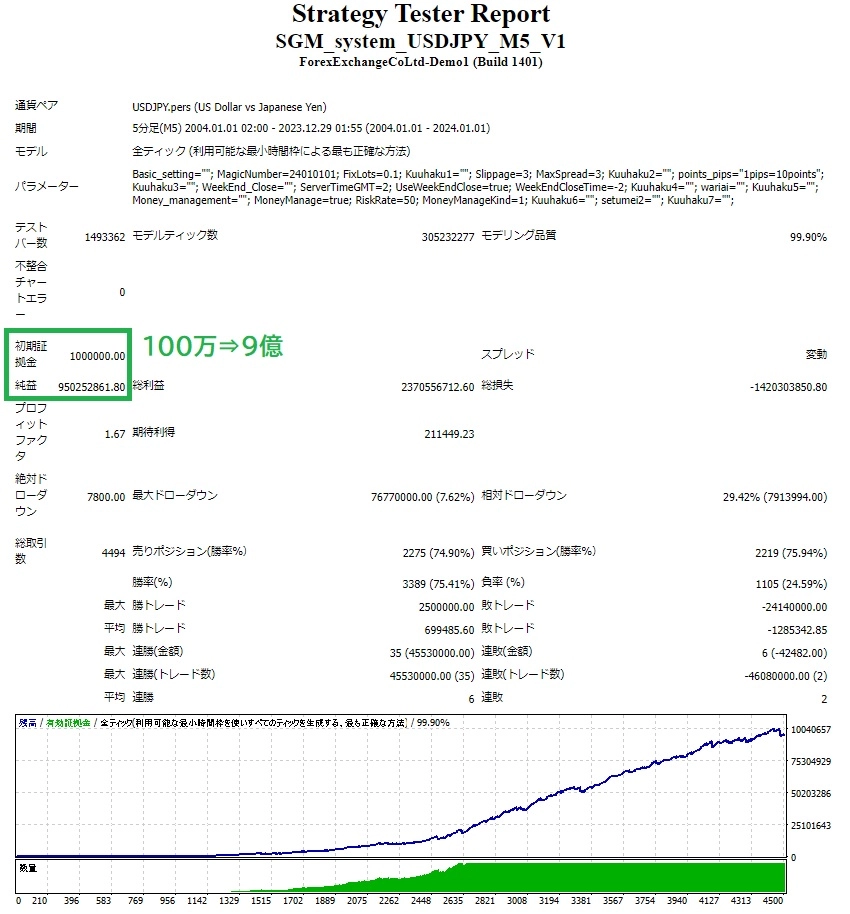Select the SGM_system_USDJPY_M5_V1 system name
The image size is (850, 914).
pyautogui.click(x=420, y=41)
